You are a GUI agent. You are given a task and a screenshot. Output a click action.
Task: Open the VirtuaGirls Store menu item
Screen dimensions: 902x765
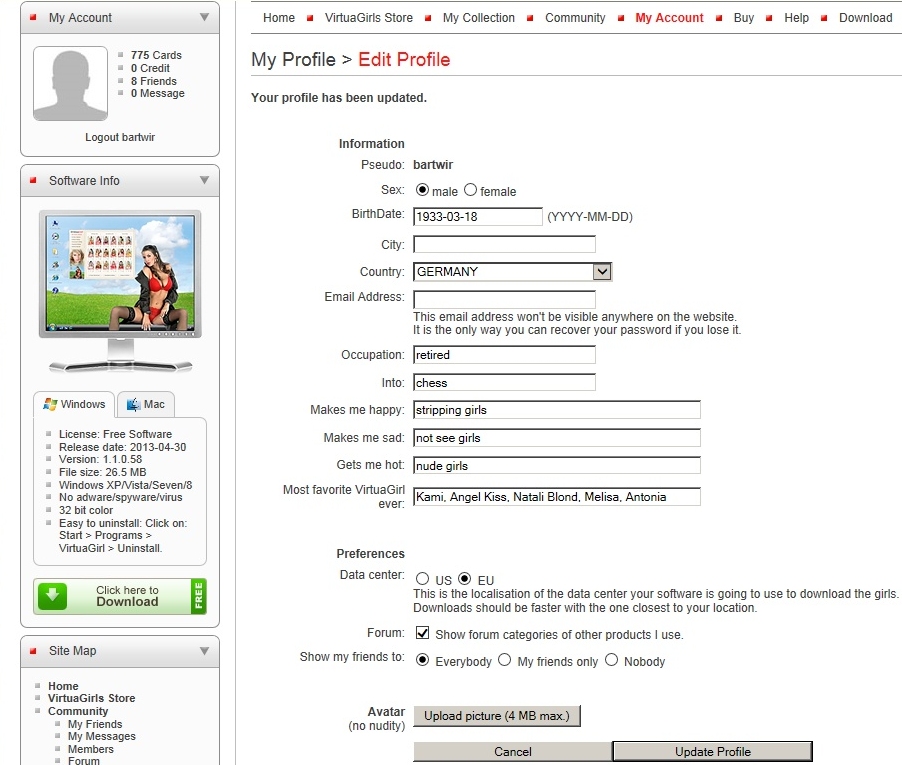point(368,17)
